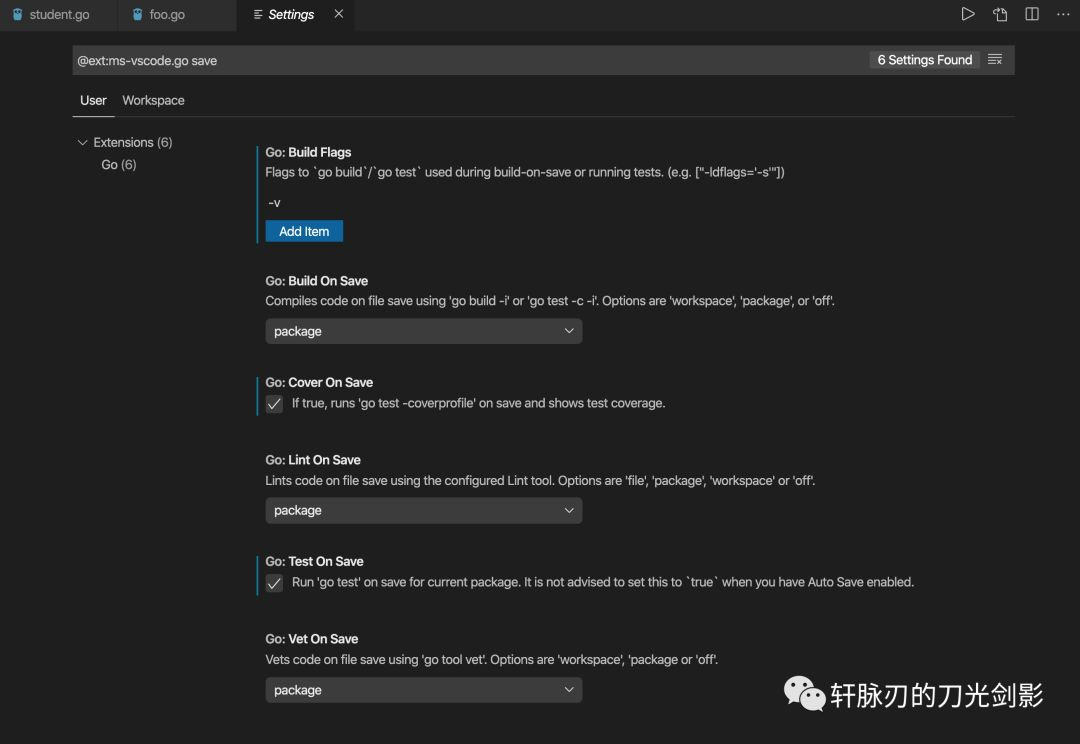Clear the settings search filter icon

[x=995, y=59]
